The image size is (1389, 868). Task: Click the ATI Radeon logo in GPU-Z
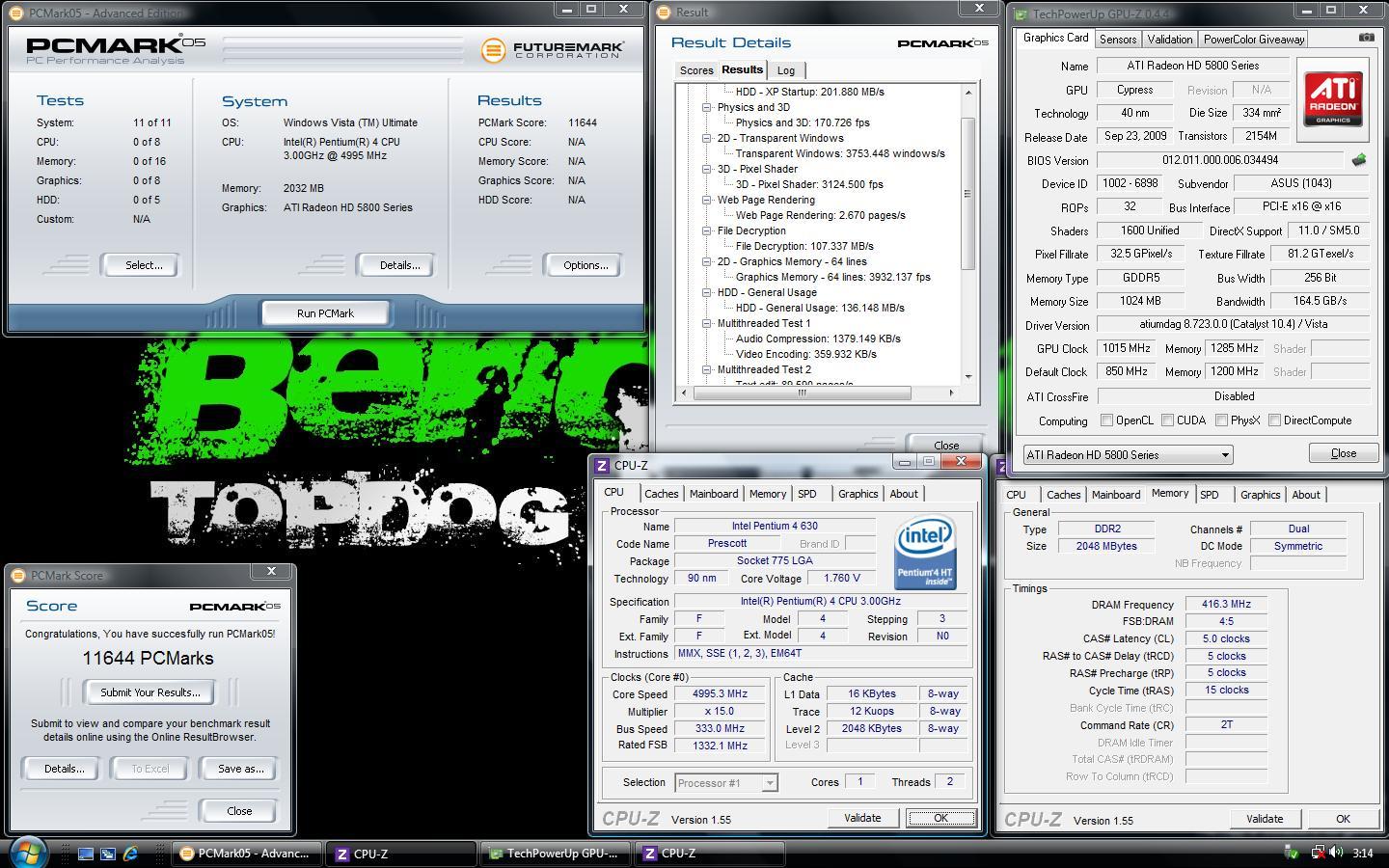tap(1333, 97)
